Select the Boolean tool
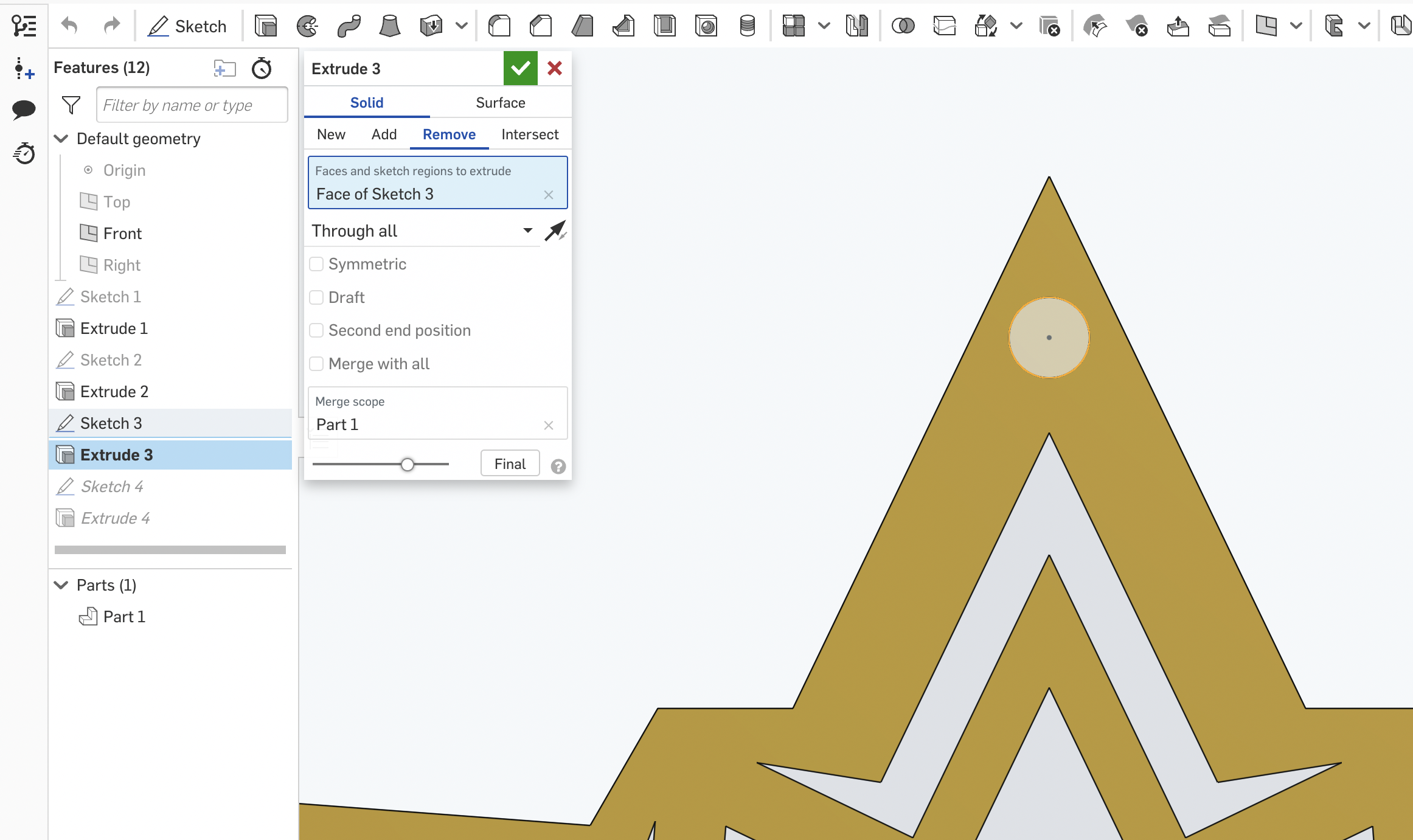This screenshot has height=840, width=1413. tap(903, 26)
